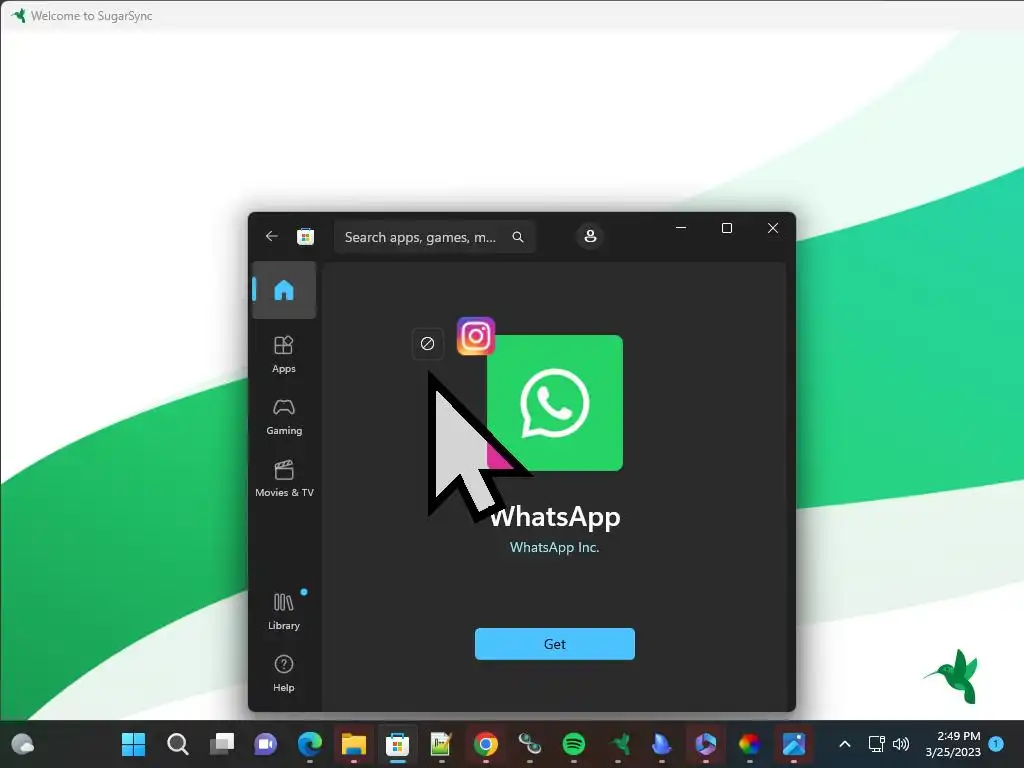Open the Windows Start menu
The image size is (1024, 768).
(x=134, y=744)
